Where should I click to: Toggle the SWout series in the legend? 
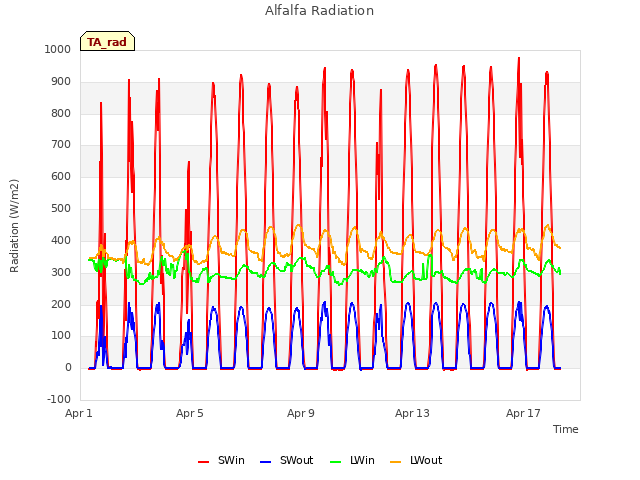coord(287,460)
